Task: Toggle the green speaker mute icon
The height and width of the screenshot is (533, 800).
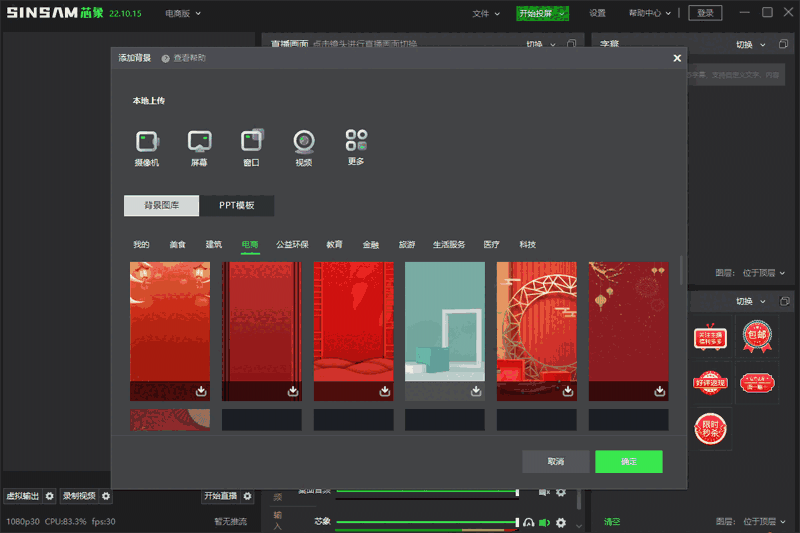Action: [x=545, y=522]
